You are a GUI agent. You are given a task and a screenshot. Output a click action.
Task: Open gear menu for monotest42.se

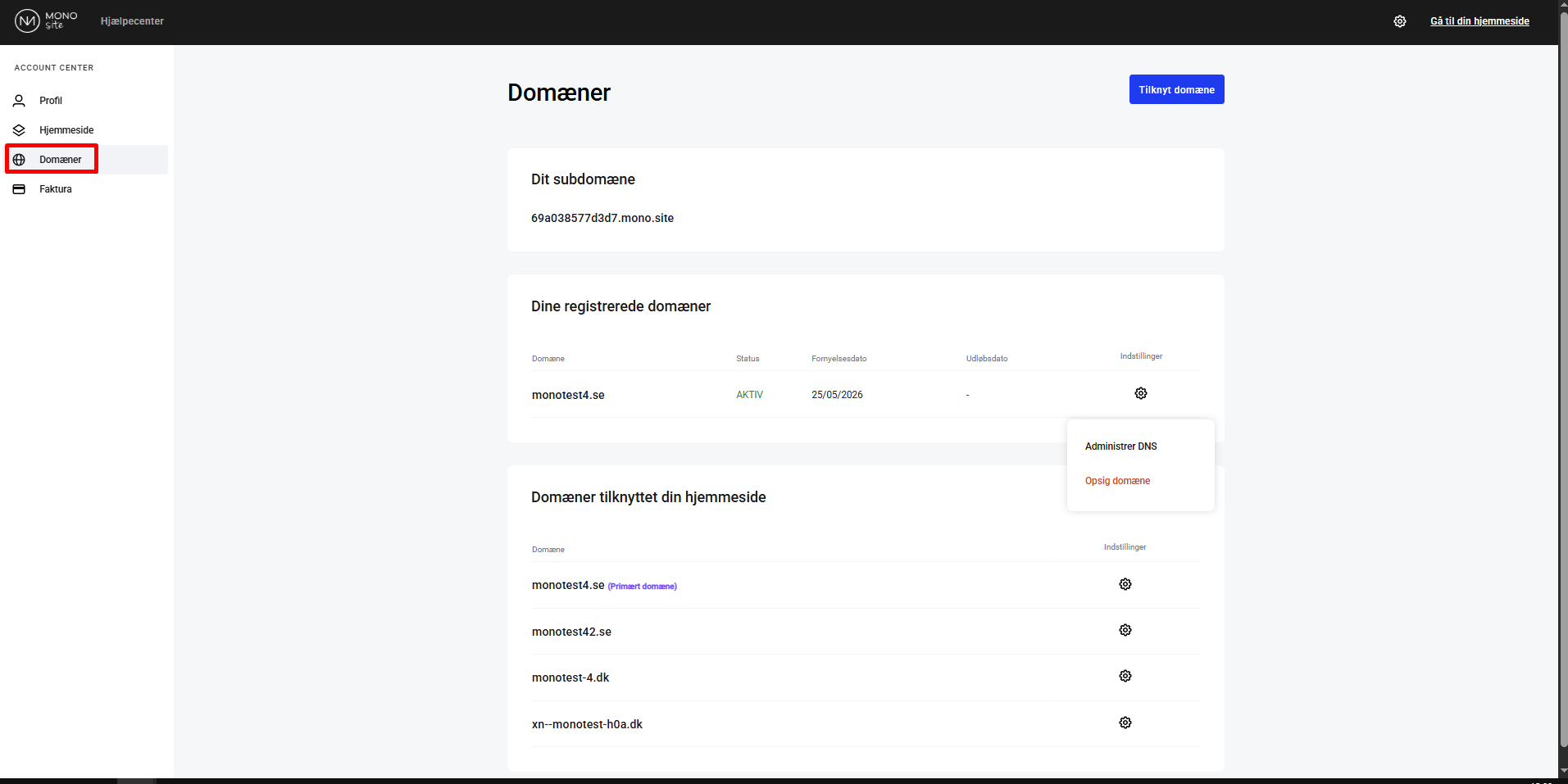(1125, 630)
